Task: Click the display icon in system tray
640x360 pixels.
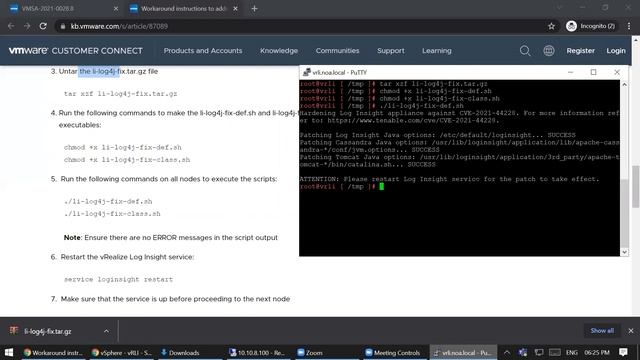Action: (x=539, y=352)
